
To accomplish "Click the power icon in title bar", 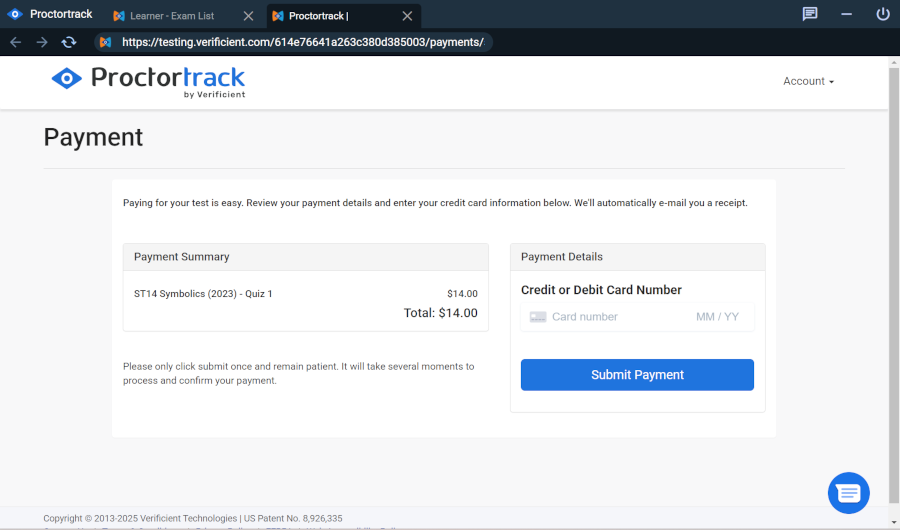I will pyautogui.click(x=883, y=14).
